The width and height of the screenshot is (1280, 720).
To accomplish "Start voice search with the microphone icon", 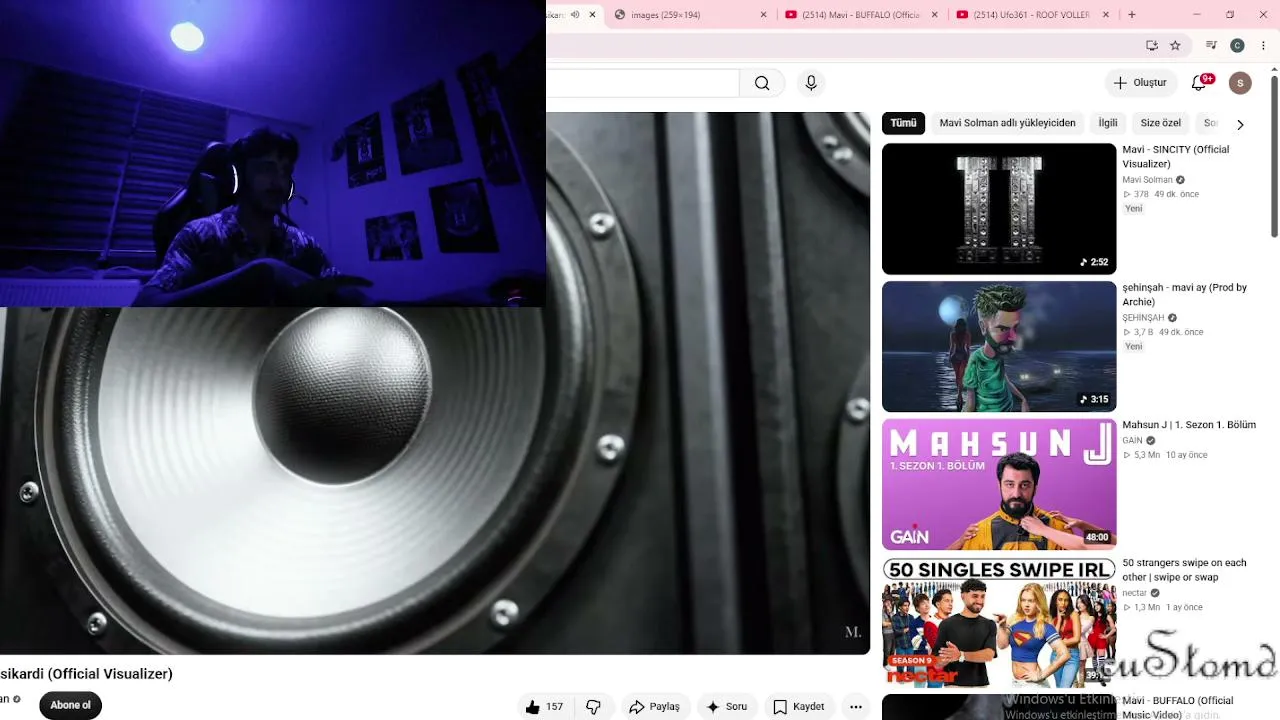I will 811,83.
